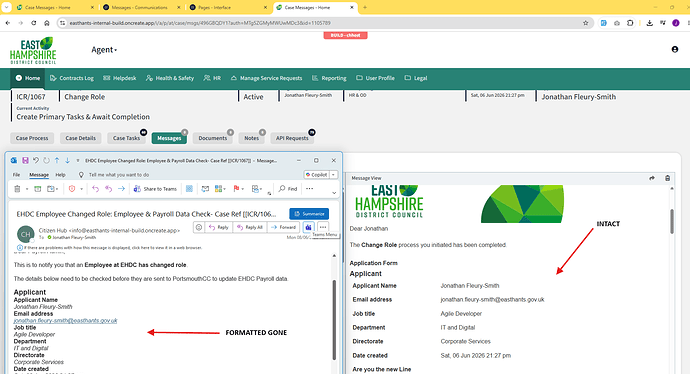Open the File menu in Outlook
The width and height of the screenshot is (690, 374).
click(x=16, y=175)
